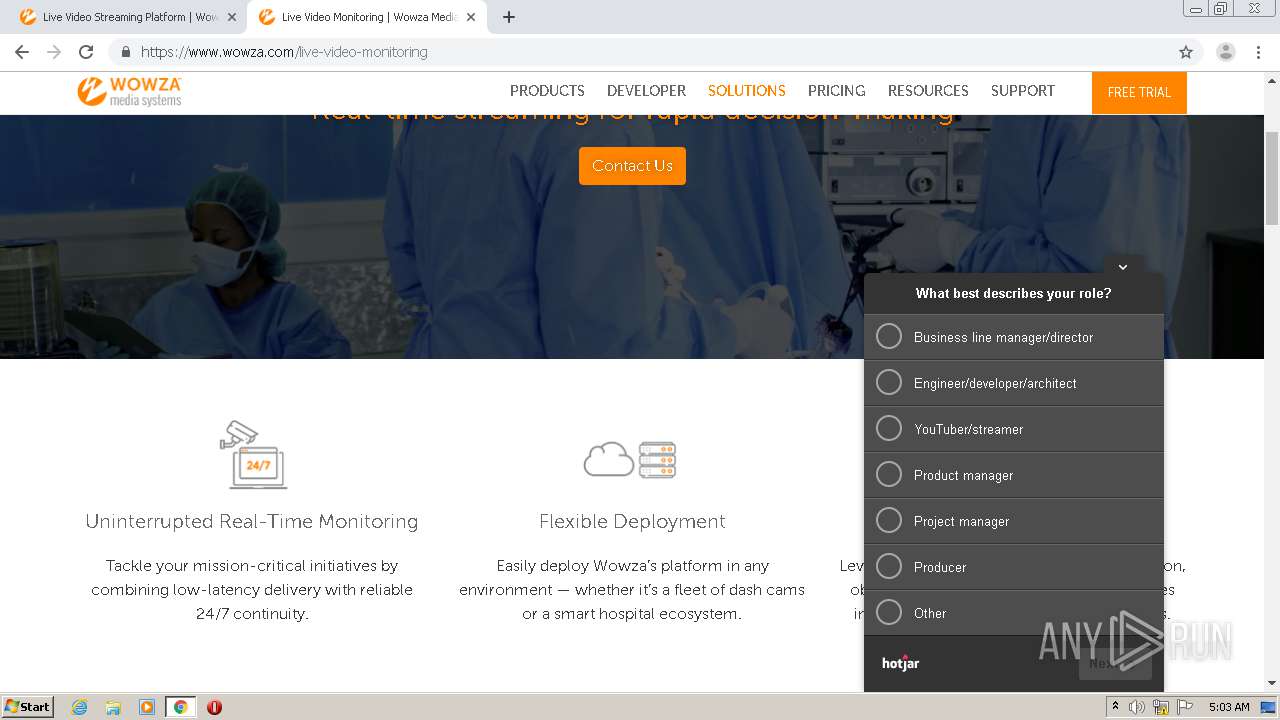Viewport: 1280px width, 720px height.
Task: Switch to Live Video Monitoring tab
Action: click(367, 17)
